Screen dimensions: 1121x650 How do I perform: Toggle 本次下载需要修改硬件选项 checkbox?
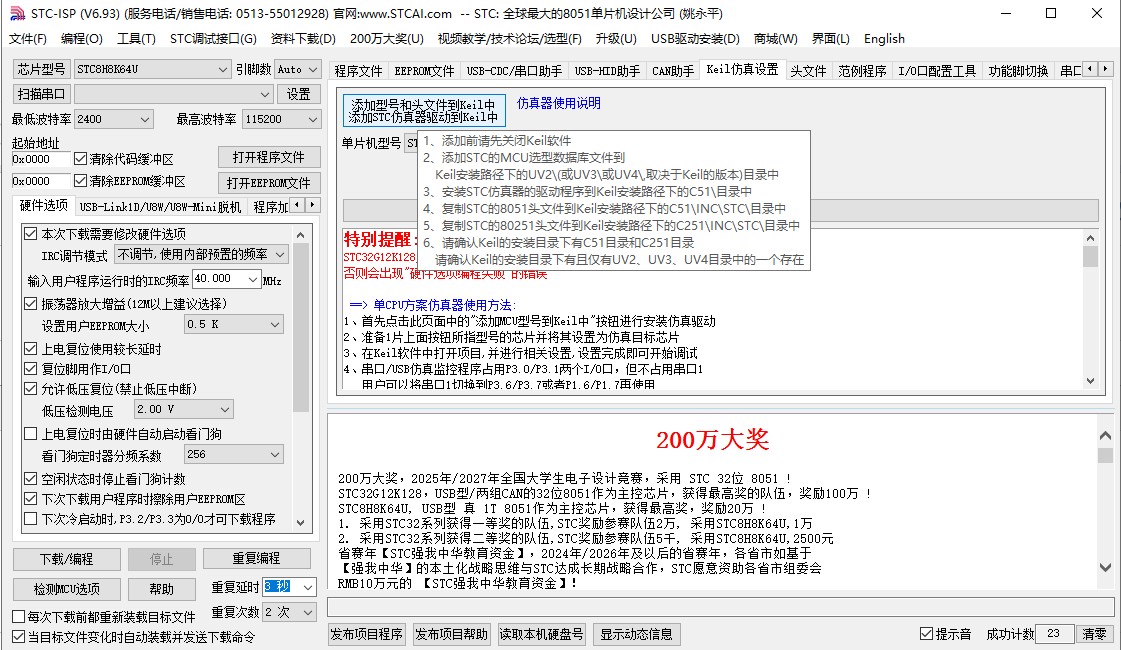coord(31,234)
